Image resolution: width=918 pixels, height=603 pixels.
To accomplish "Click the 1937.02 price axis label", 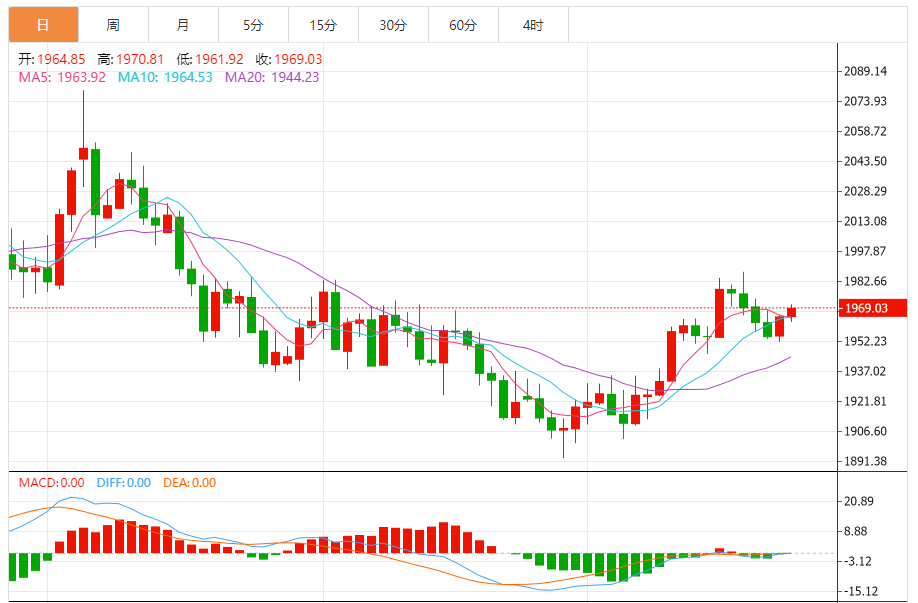I will [x=865, y=371].
